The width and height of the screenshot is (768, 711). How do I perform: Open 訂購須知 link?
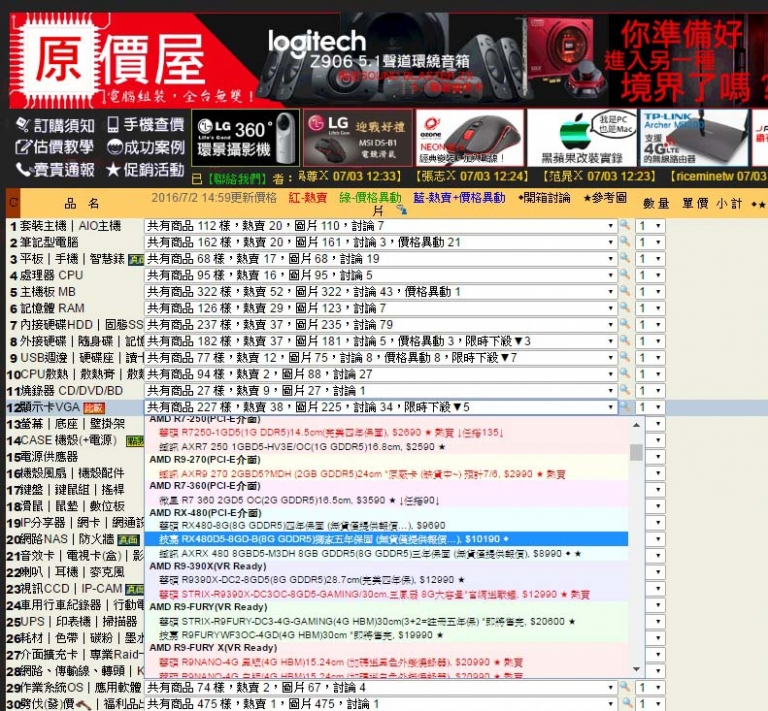(x=55, y=125)
